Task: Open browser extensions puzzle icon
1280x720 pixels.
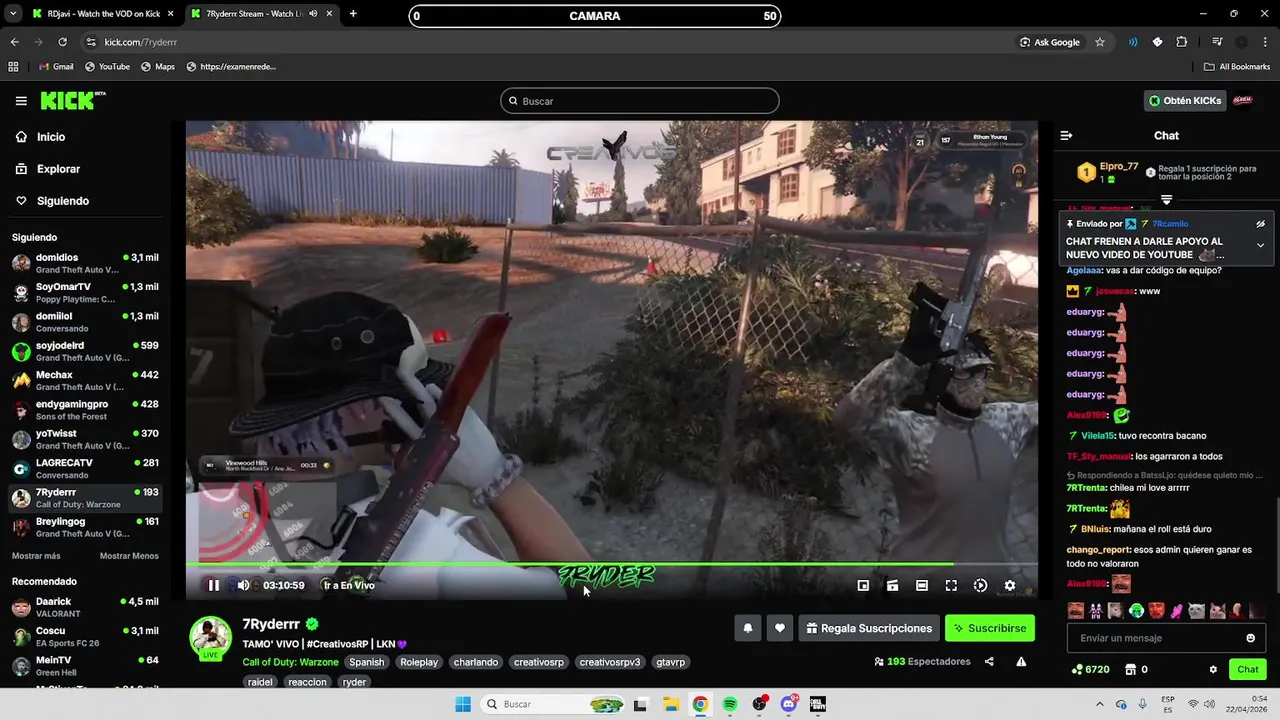Action: click(1182, 42)
